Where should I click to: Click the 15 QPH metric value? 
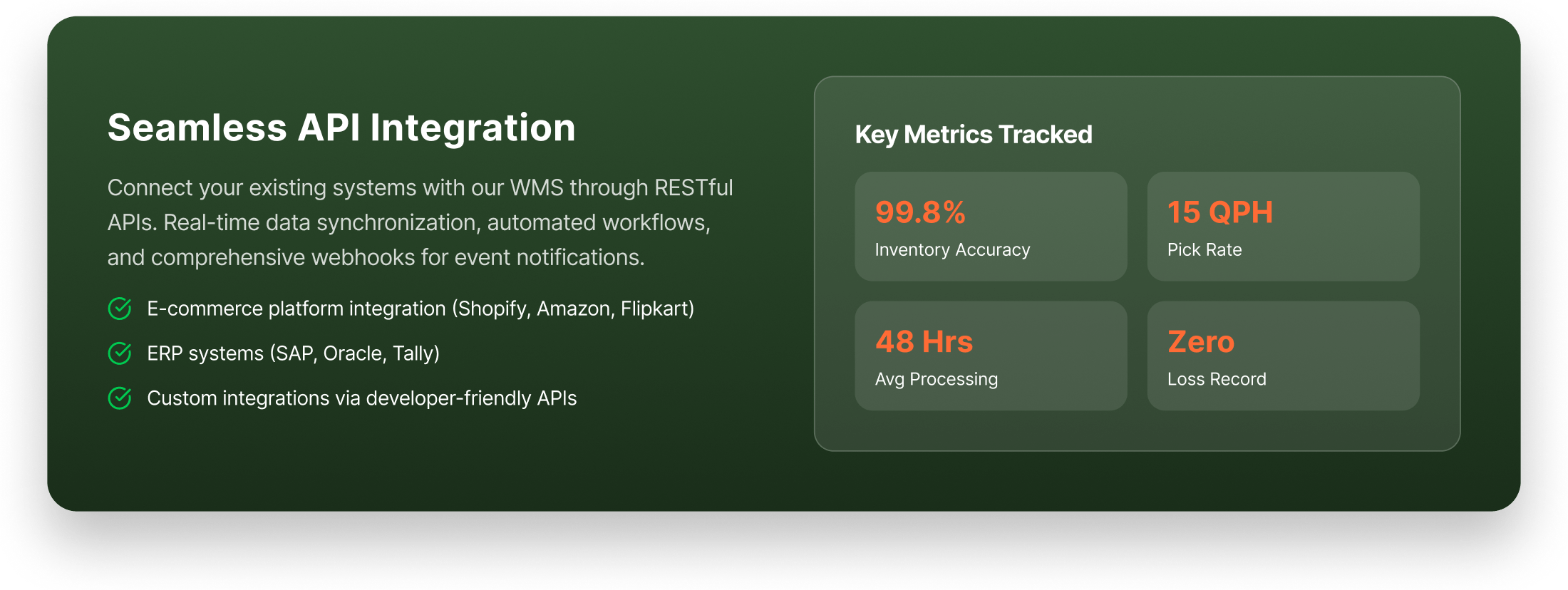point(1219,212)
